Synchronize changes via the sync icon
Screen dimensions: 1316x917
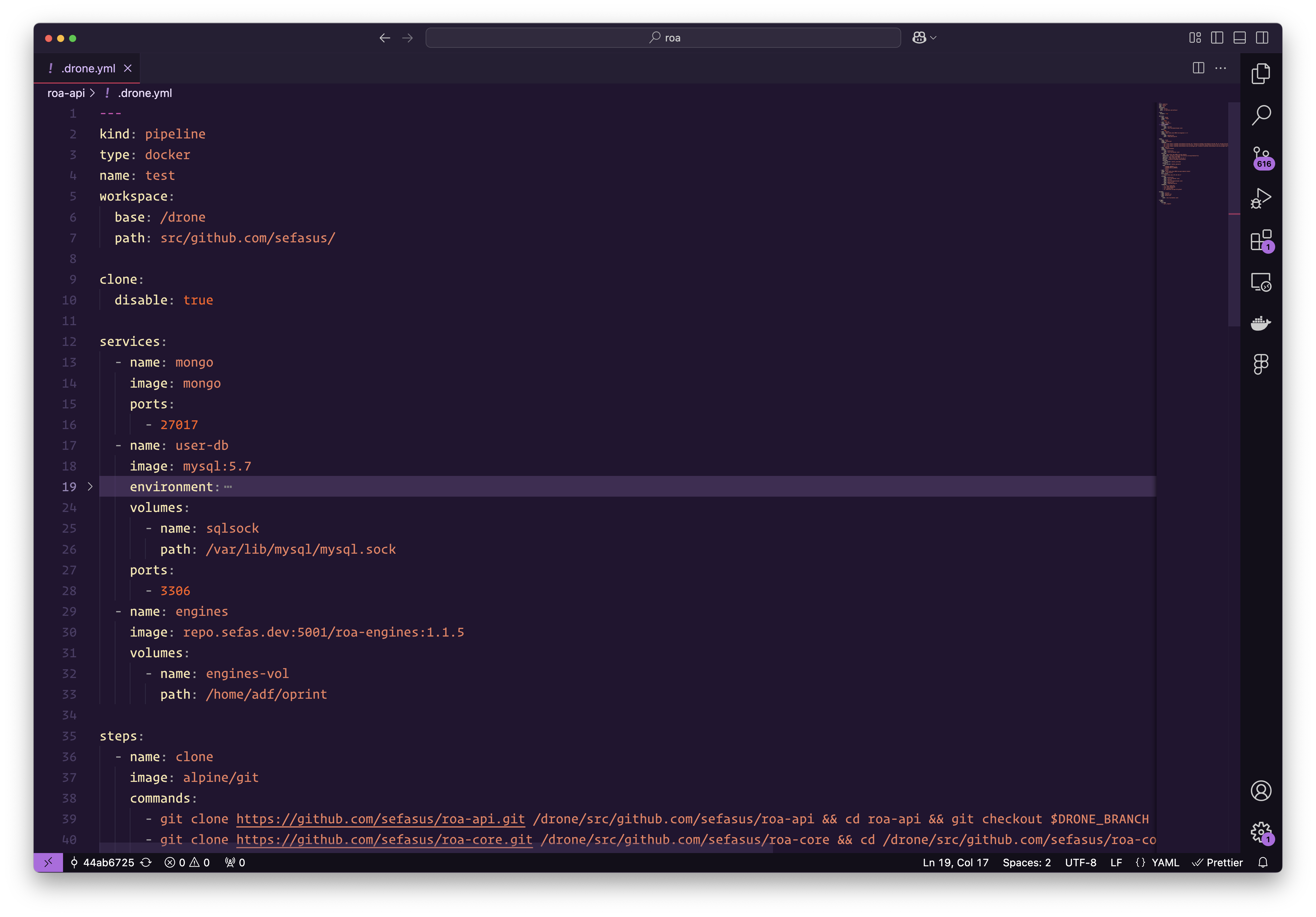[146, 863]
